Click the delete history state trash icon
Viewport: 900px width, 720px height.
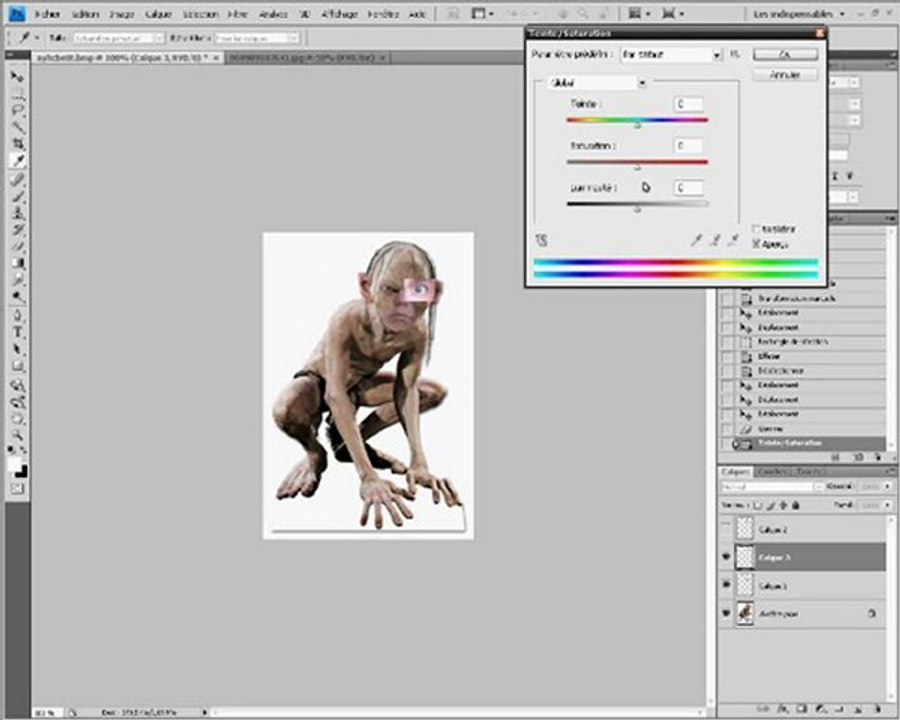click(x=877, y=457)
